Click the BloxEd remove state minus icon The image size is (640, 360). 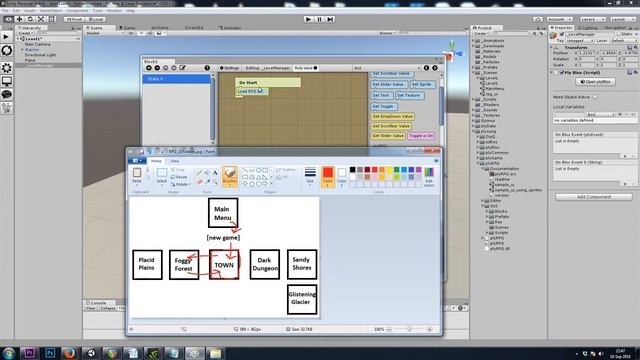pyautogui.click(x=157, y=68)
